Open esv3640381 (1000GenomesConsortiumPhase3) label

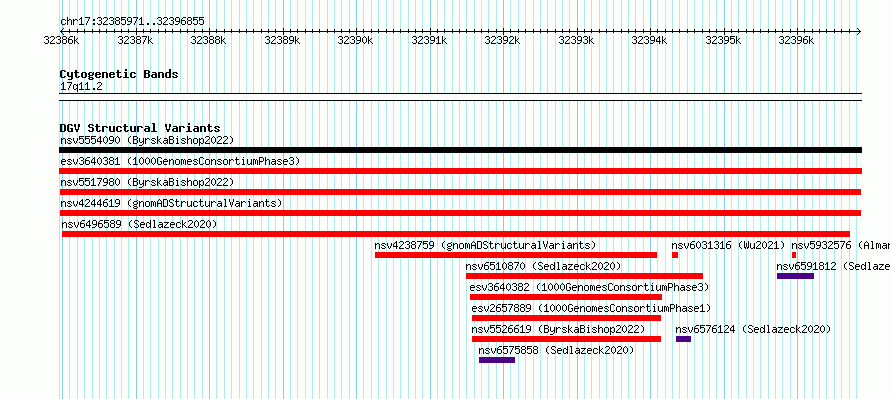pyautogui.click(x=180, y=161)
